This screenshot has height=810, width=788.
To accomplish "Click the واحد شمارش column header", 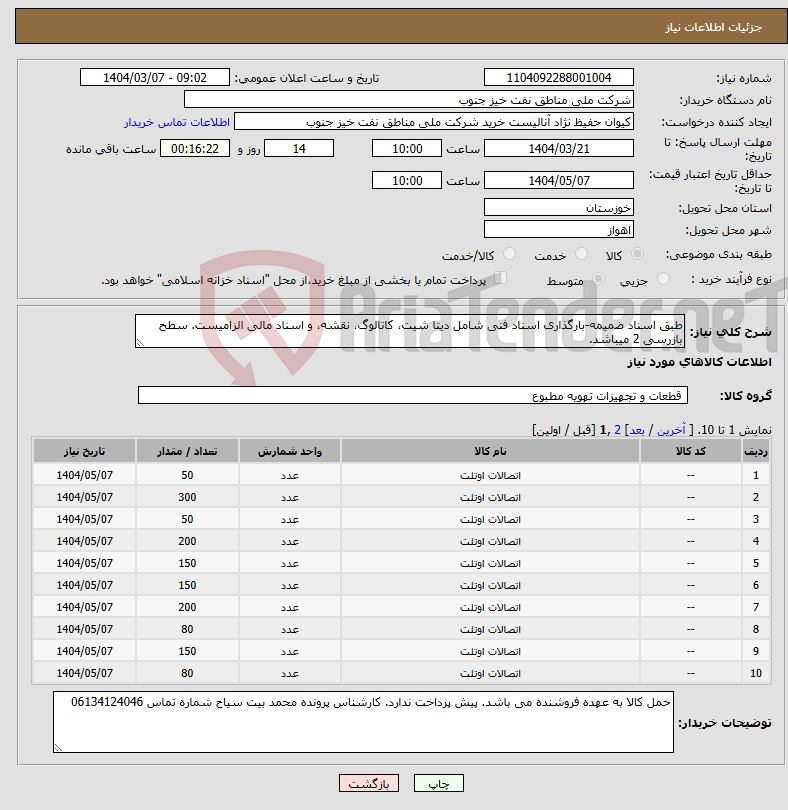I will [289, 451].
